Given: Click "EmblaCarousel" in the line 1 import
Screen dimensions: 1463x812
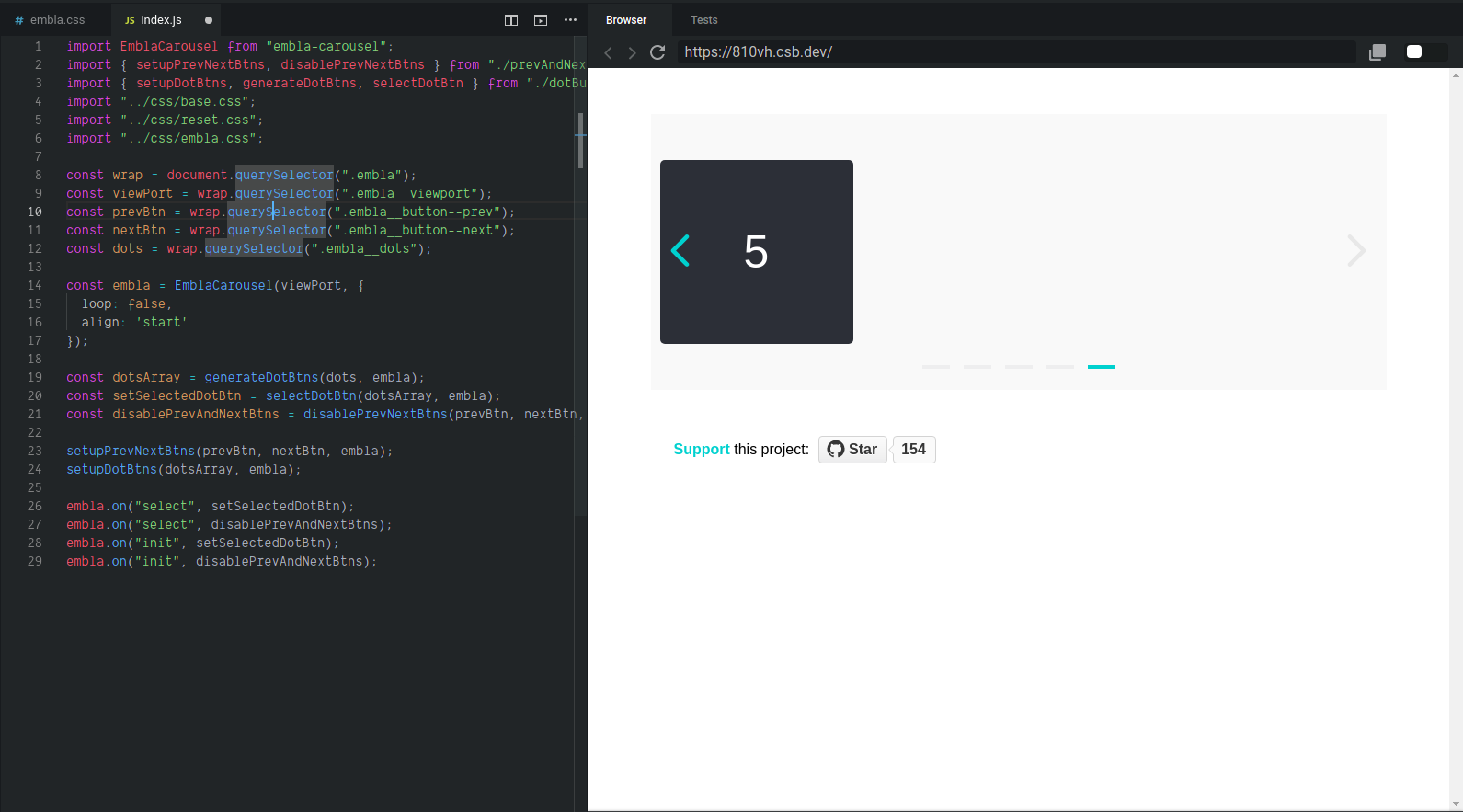Looking at the screenshot, I should [x=169, y=46].
